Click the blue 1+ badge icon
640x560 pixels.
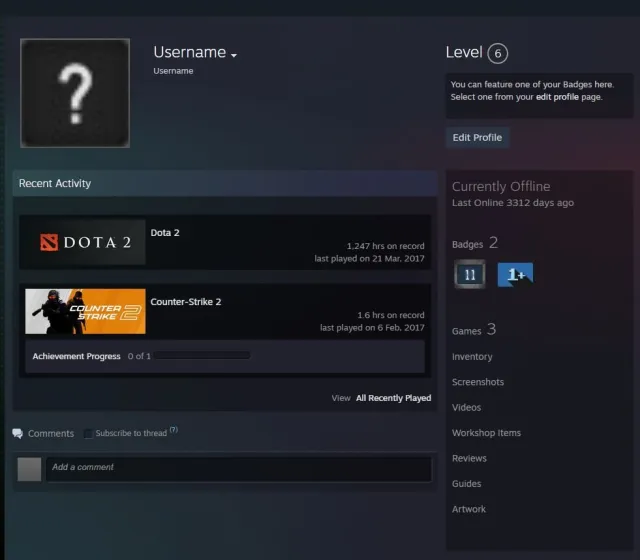point(515,274)
